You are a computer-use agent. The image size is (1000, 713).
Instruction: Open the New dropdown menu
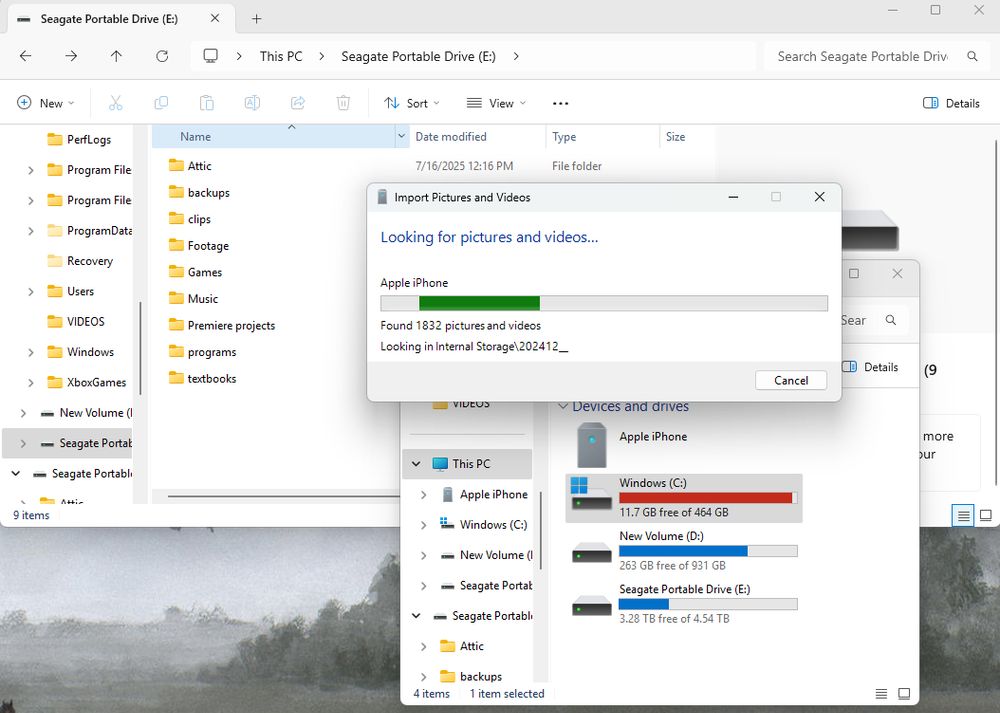(45, 103)
